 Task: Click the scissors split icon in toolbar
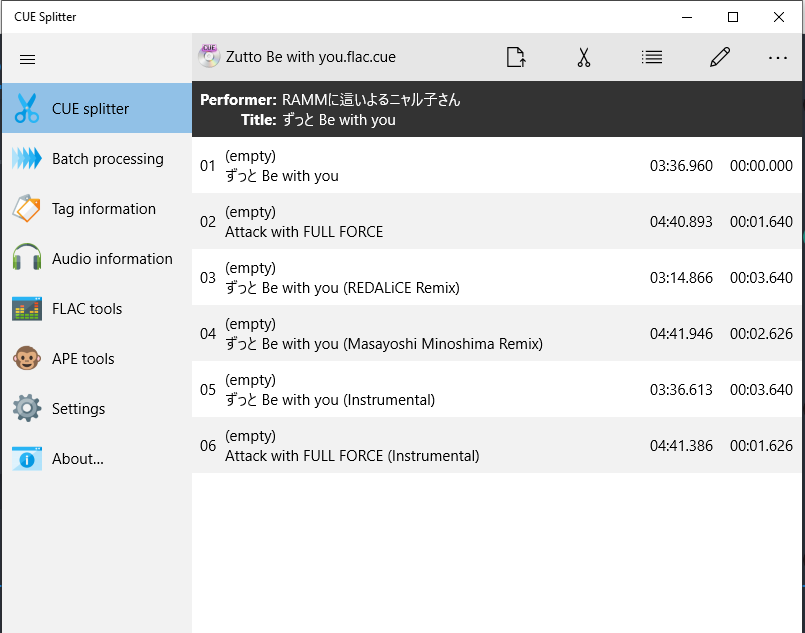point(584,57)
